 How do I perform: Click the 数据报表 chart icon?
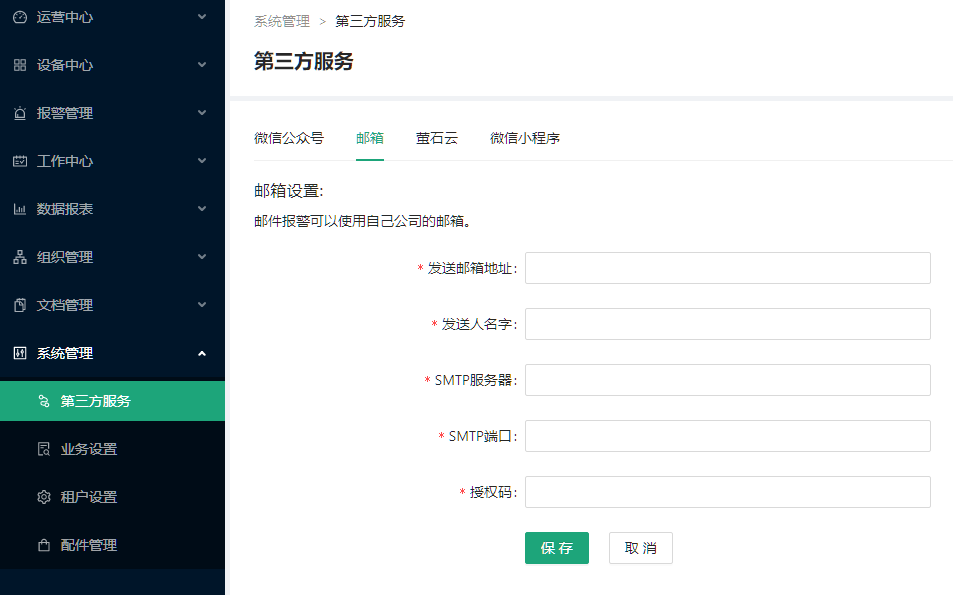coord(20,209)
